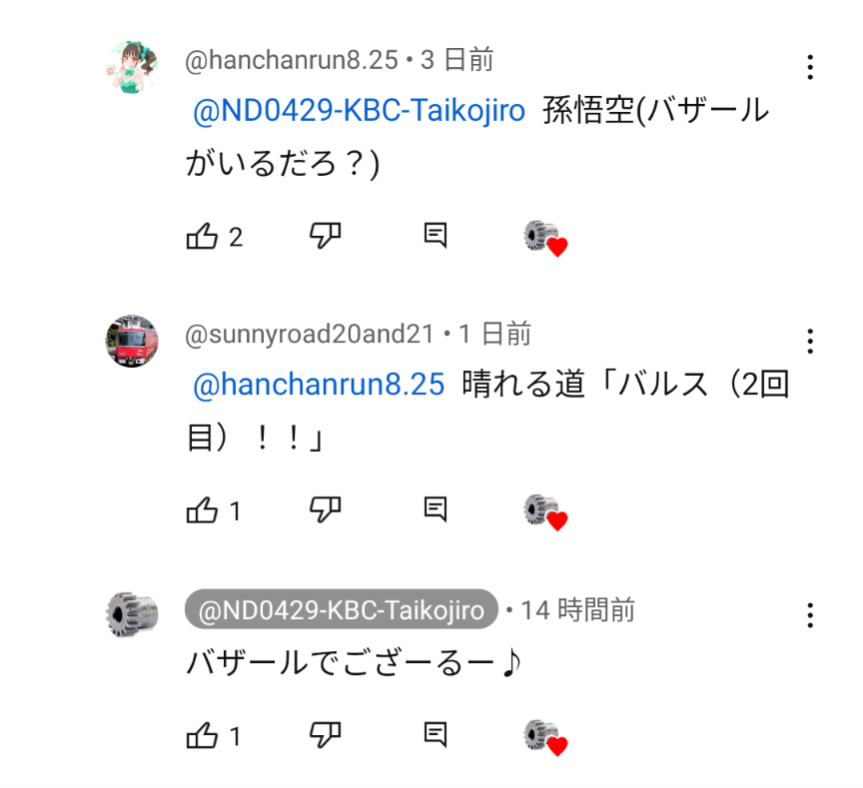Dislike the comment by hanchanrun8.25

pyautogui.click(x=325, y=236)
